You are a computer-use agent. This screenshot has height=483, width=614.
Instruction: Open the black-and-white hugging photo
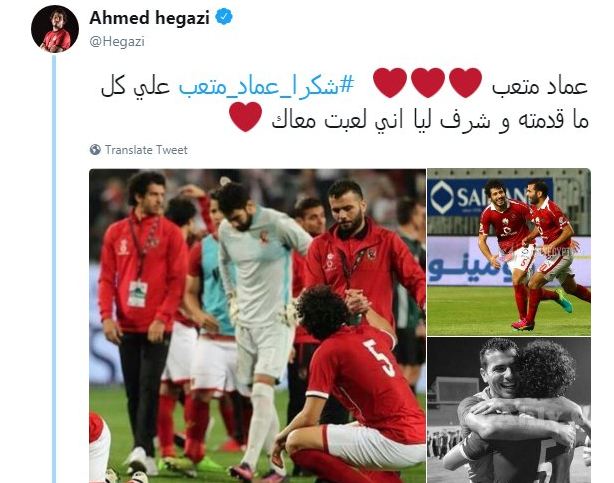509,410
